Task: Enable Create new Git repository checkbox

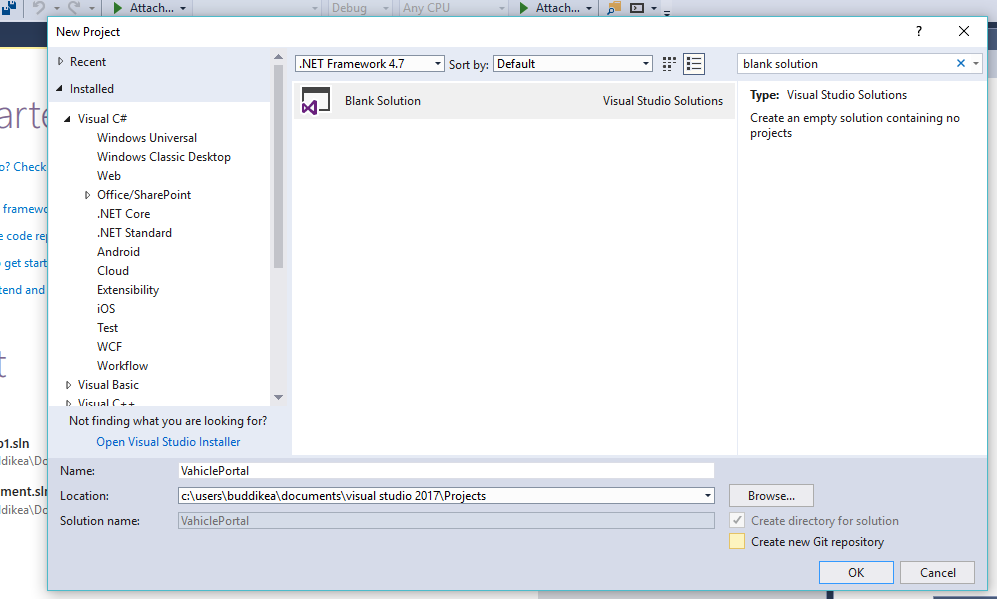Action: [737, 541]
